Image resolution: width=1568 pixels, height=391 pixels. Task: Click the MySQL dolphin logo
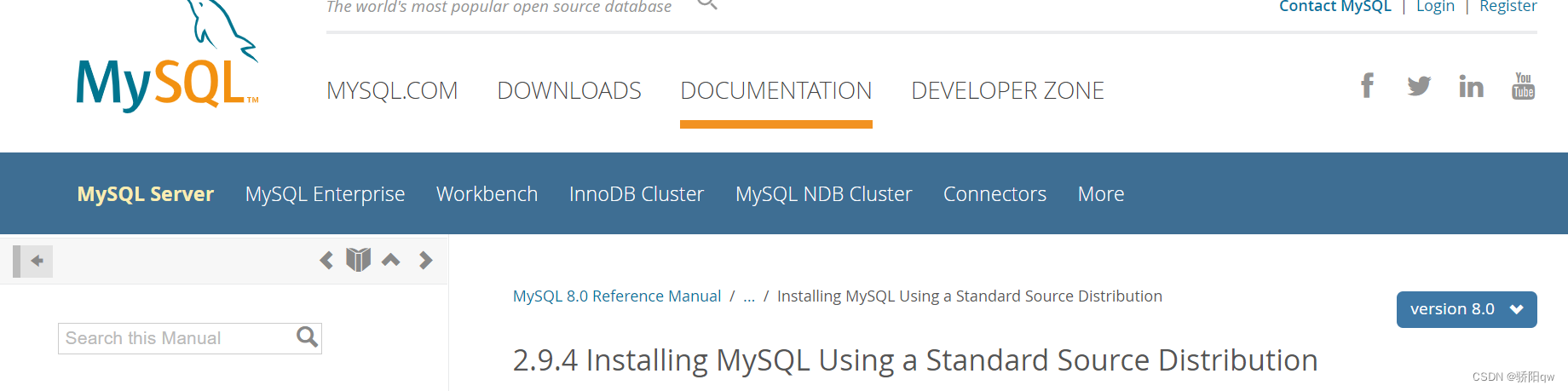pyautogui.click(x=167, y=57)
